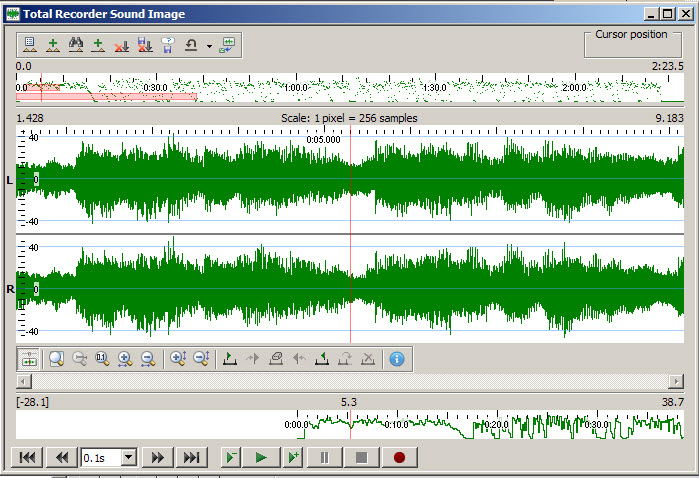This screenshot has width=699, height=478.
Task: Click the horizontal scrollbar track
Action: (x=350, y=381)
